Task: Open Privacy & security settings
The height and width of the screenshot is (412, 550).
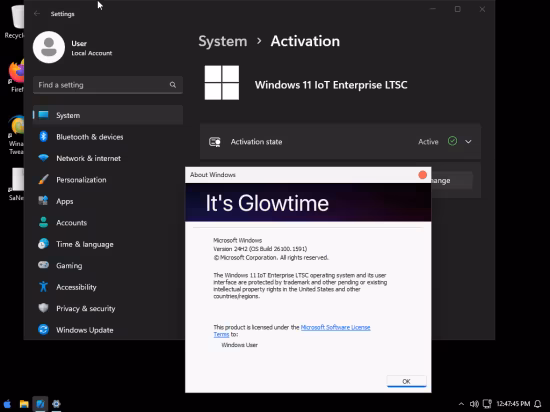Action: pos(108,308)
